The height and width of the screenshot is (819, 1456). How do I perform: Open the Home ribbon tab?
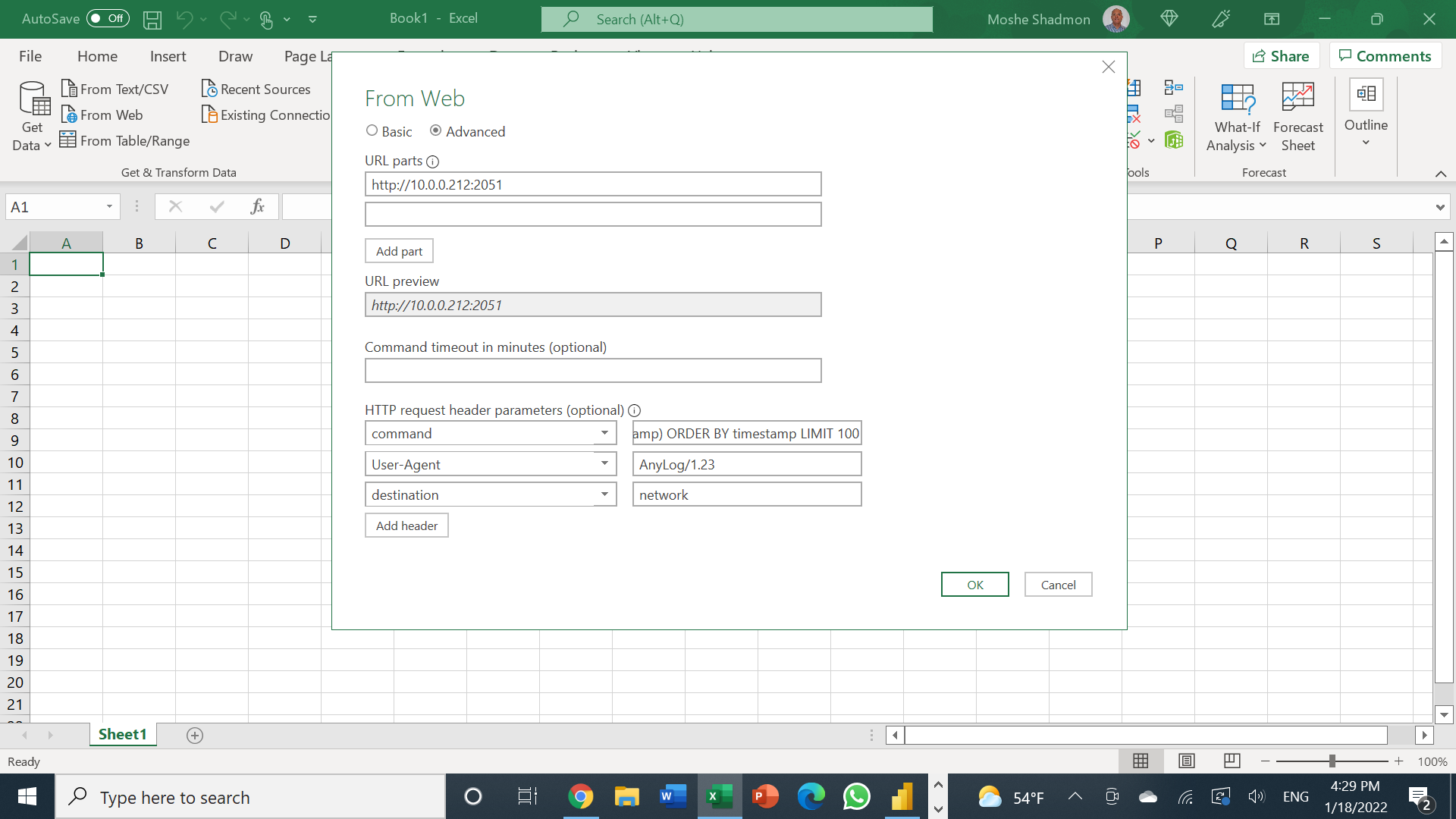click(x=97, y=56)
